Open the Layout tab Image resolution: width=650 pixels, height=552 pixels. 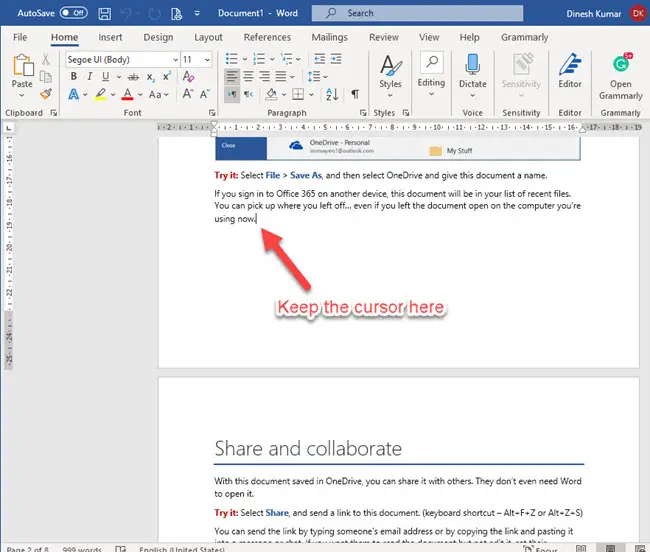point(208,37)
